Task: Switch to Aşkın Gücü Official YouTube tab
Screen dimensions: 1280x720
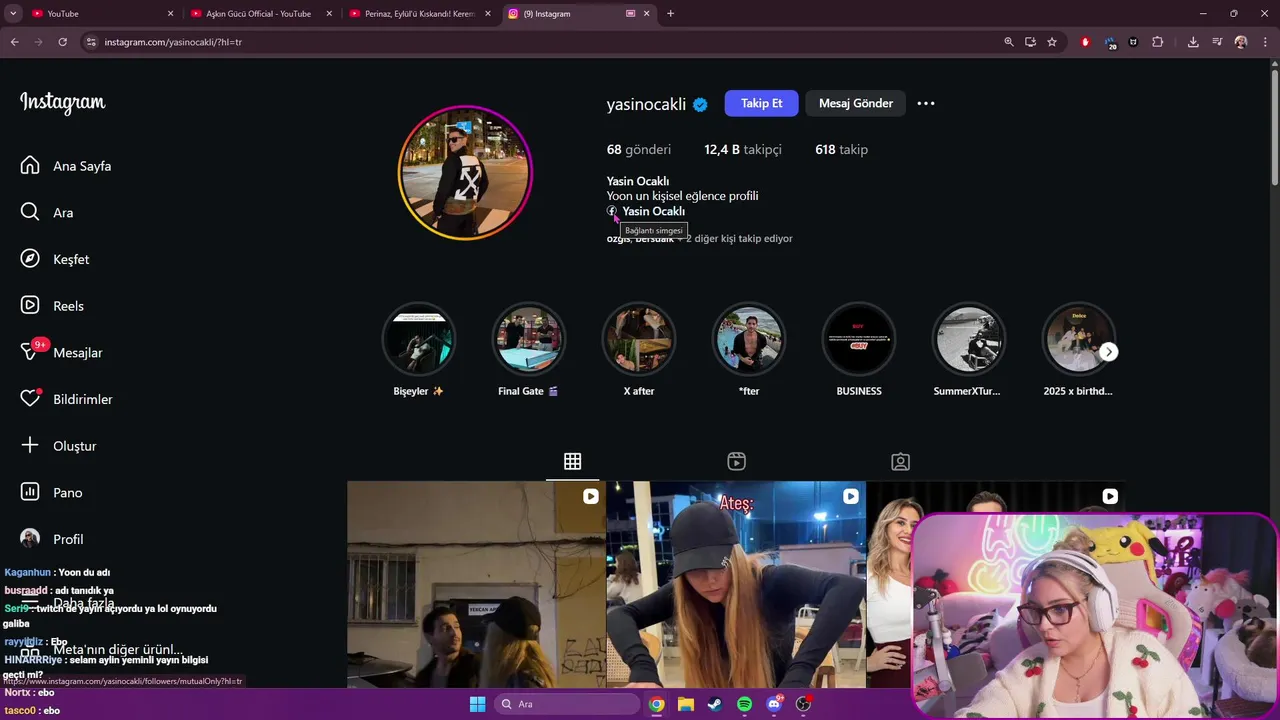Action: (259, 14)
